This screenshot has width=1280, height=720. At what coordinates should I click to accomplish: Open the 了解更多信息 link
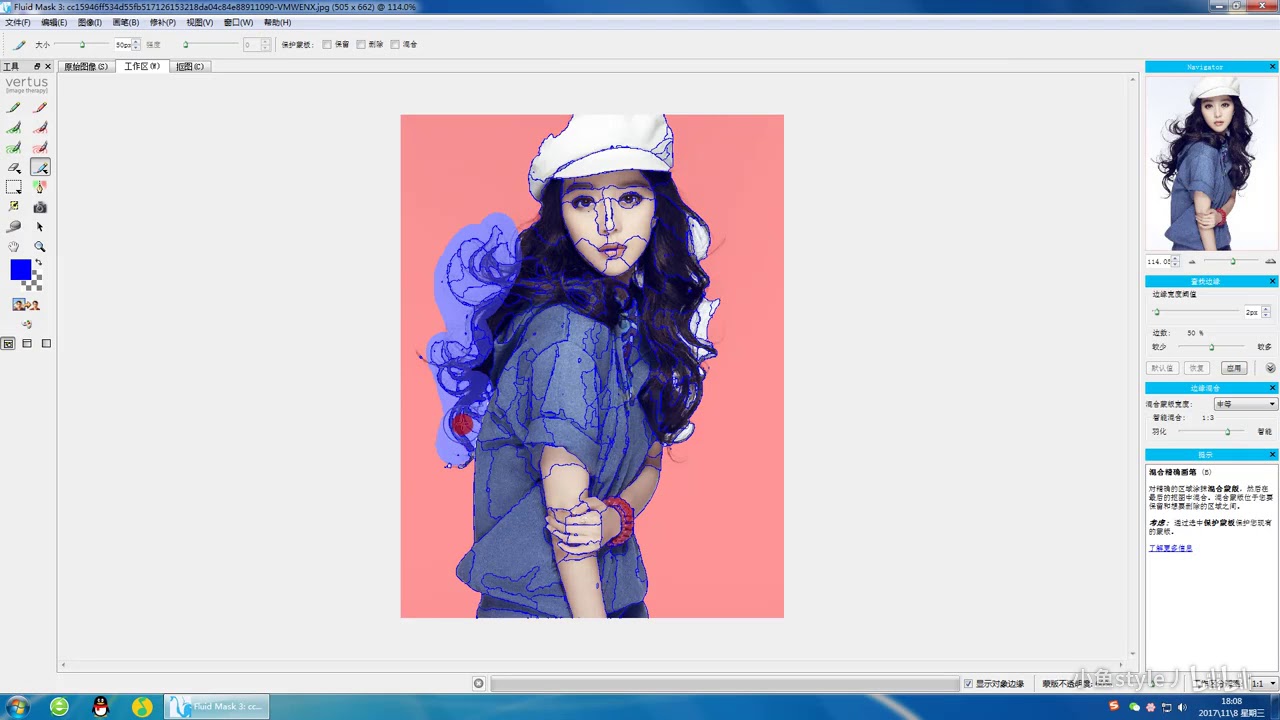pyautogui.click(x=1170, y=548)
